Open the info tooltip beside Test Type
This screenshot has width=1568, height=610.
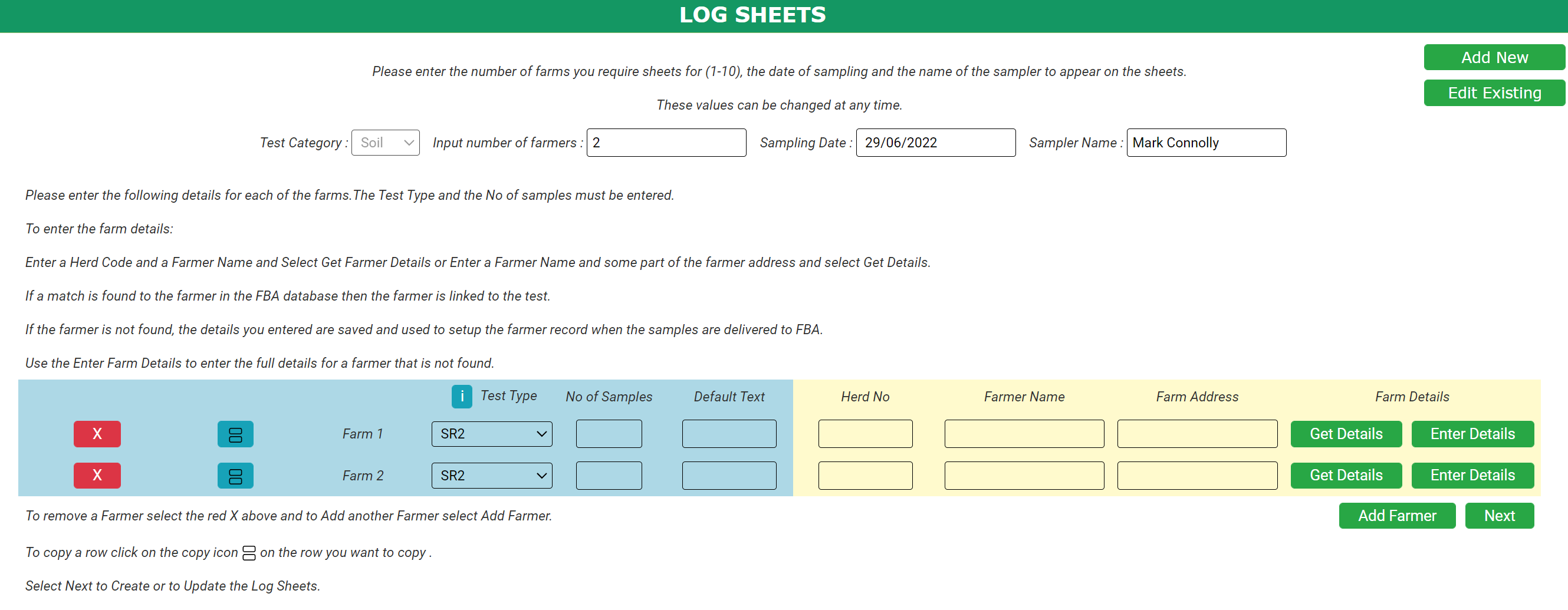[x=461, y=396]
